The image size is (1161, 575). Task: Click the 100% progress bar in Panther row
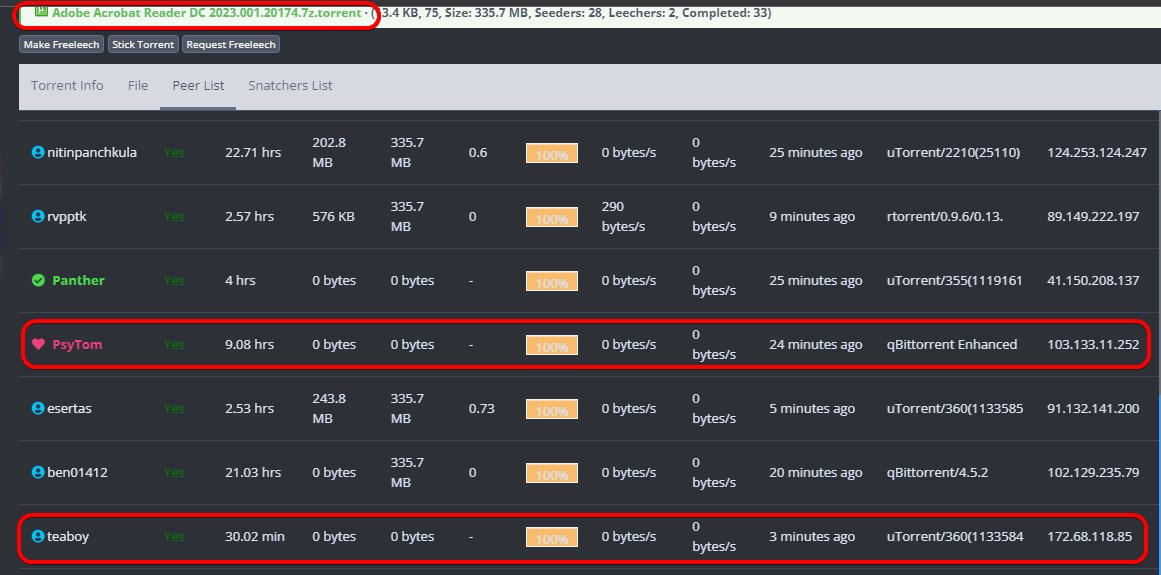click(x=552, y=281)
